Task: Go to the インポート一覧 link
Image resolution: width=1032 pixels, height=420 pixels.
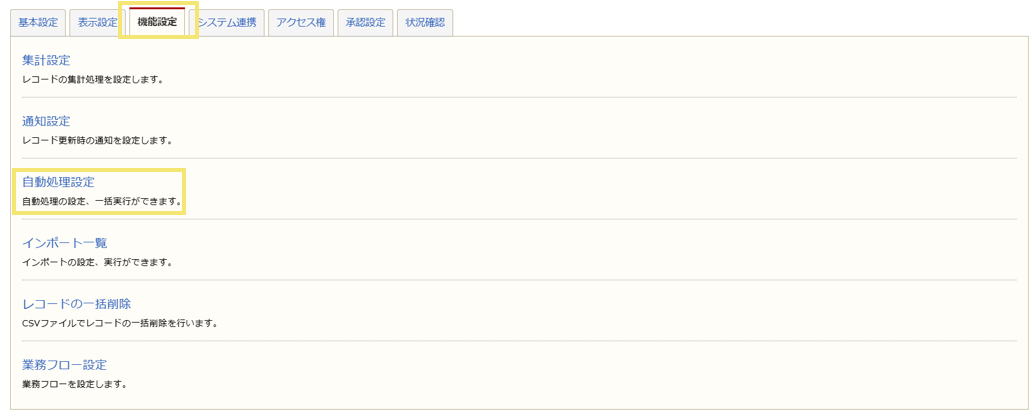Action: [x=64, y=243]
